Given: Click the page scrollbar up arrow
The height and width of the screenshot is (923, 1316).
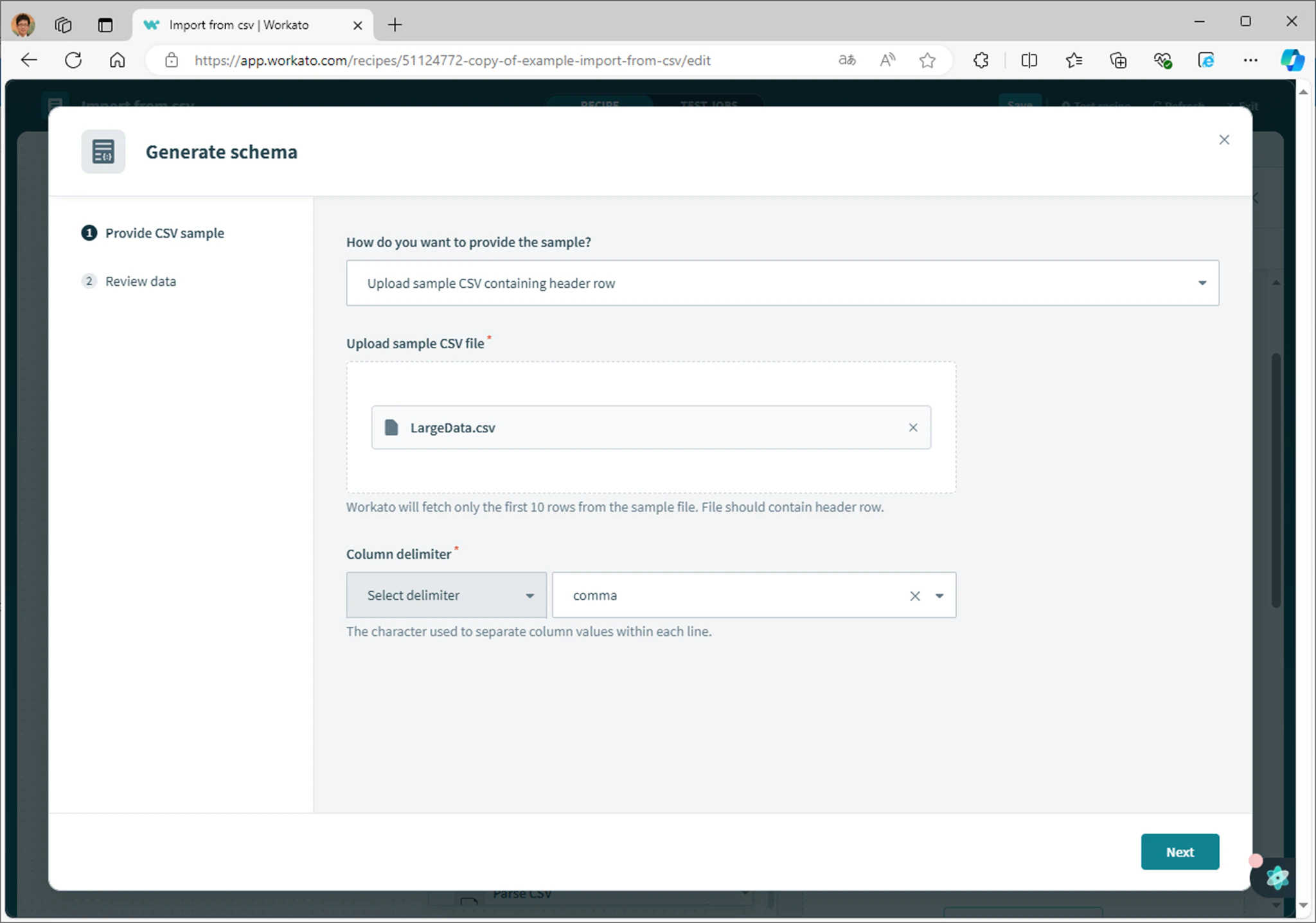Looking at the screenshot, I should tap(1303, 92).
